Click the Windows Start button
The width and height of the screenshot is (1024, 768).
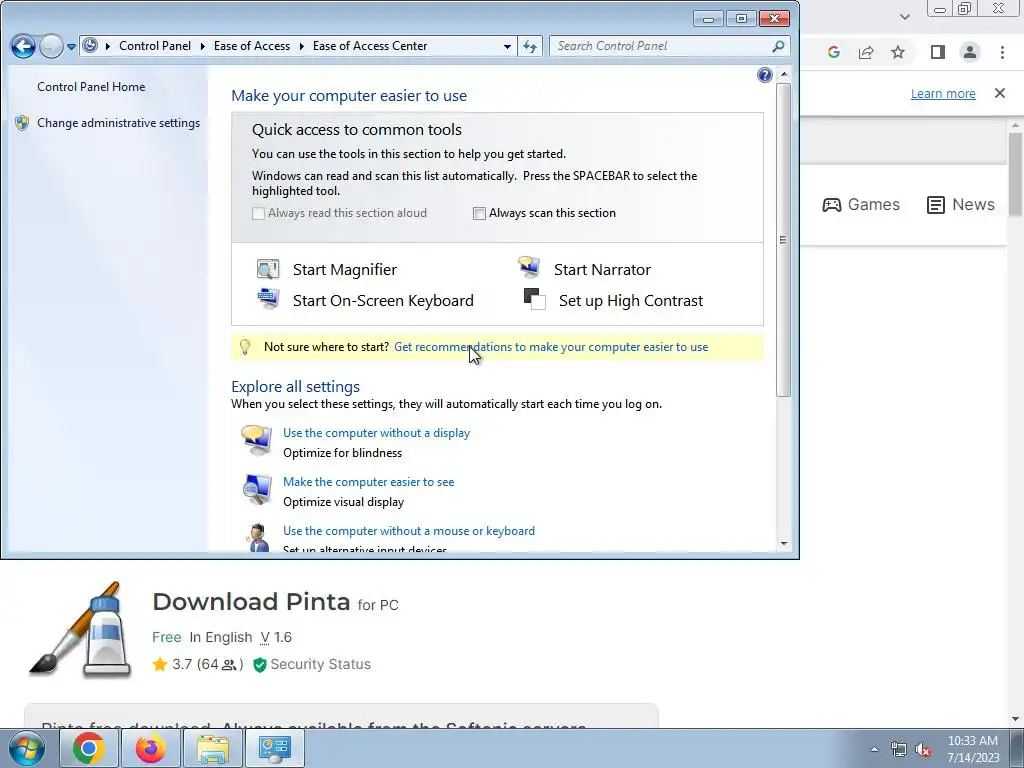click(x=27, y=748)
